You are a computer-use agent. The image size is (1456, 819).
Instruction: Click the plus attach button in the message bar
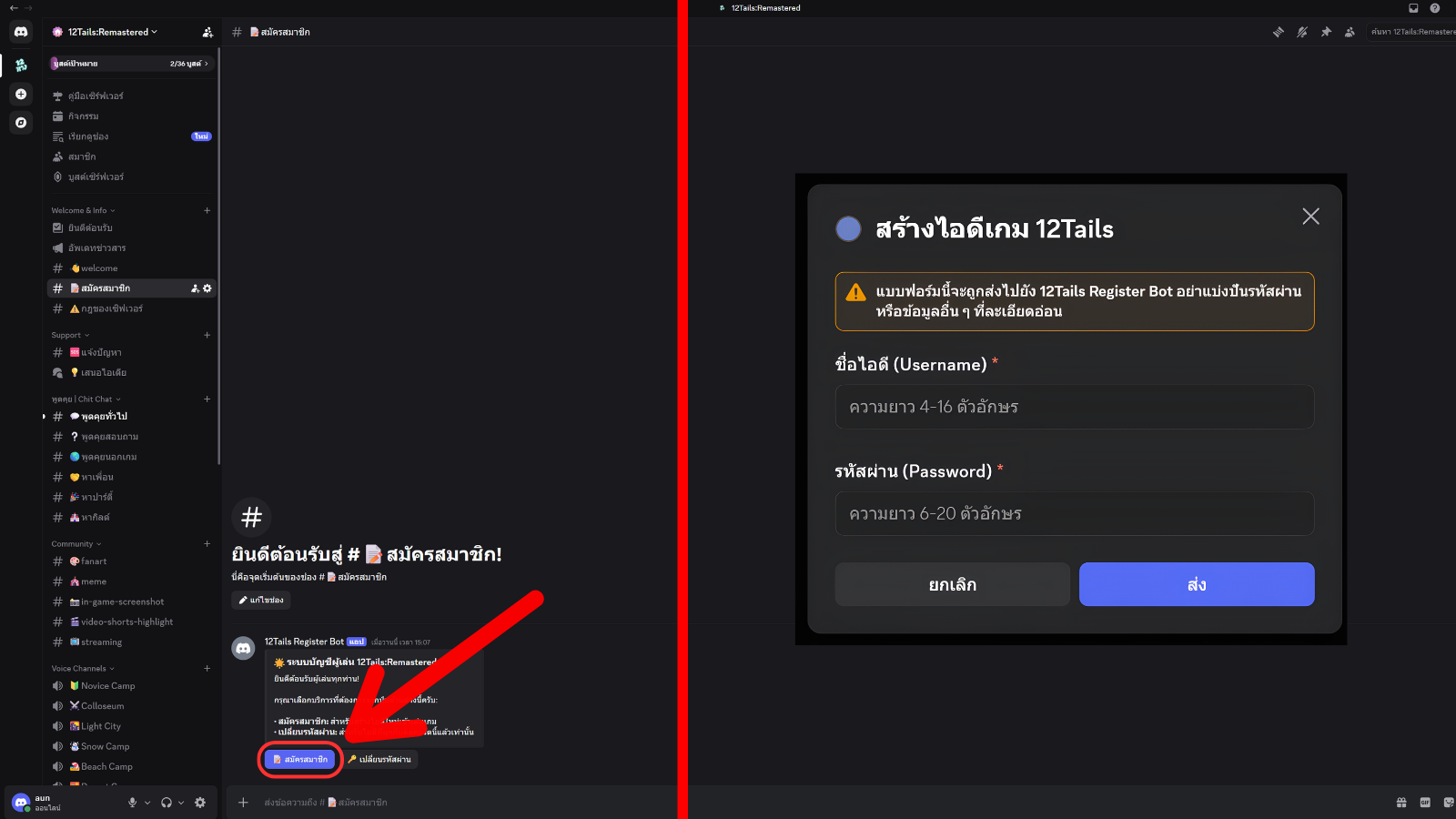[243, 803]
